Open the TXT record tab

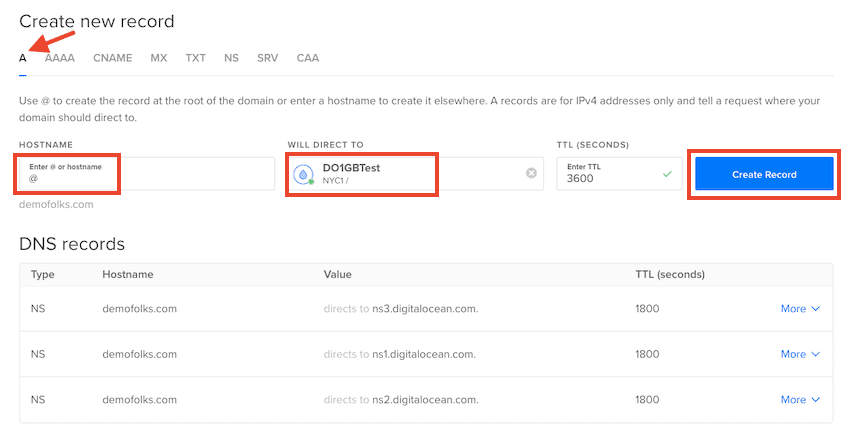tap(196, 58)
